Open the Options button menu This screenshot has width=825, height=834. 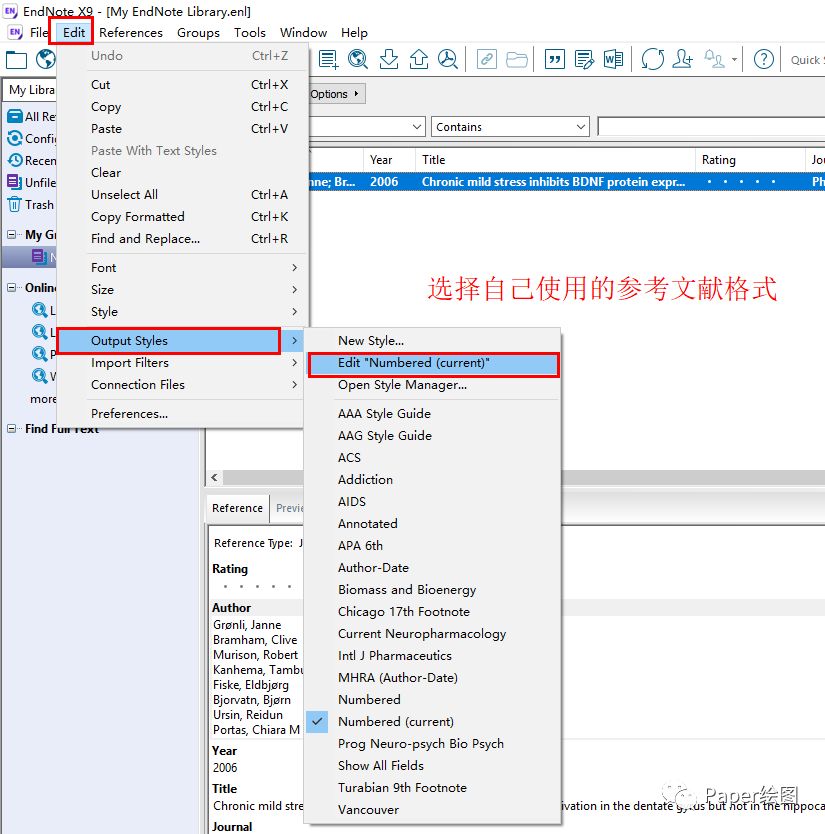336,94
